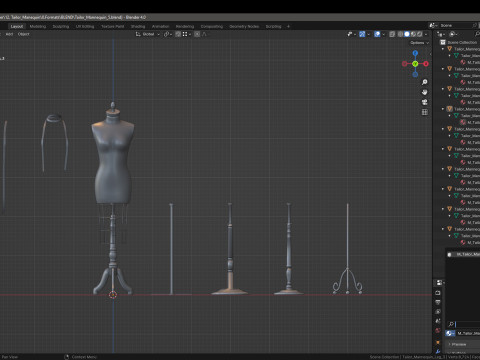Open proportional editing falloff dropdown

pos(204,34)
